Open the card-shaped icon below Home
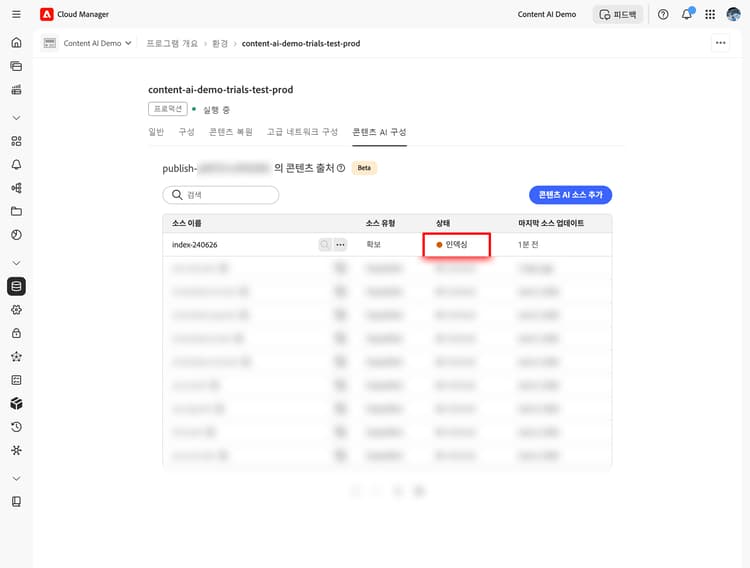The height and width of the screenshot is (568, 750). click(16, 66)
